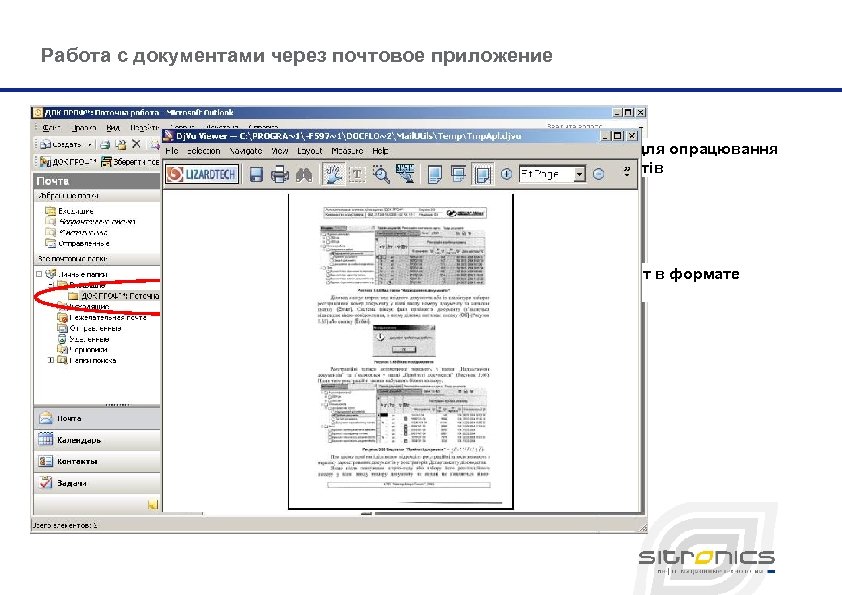Toggle single page layout view

(436, 172)
